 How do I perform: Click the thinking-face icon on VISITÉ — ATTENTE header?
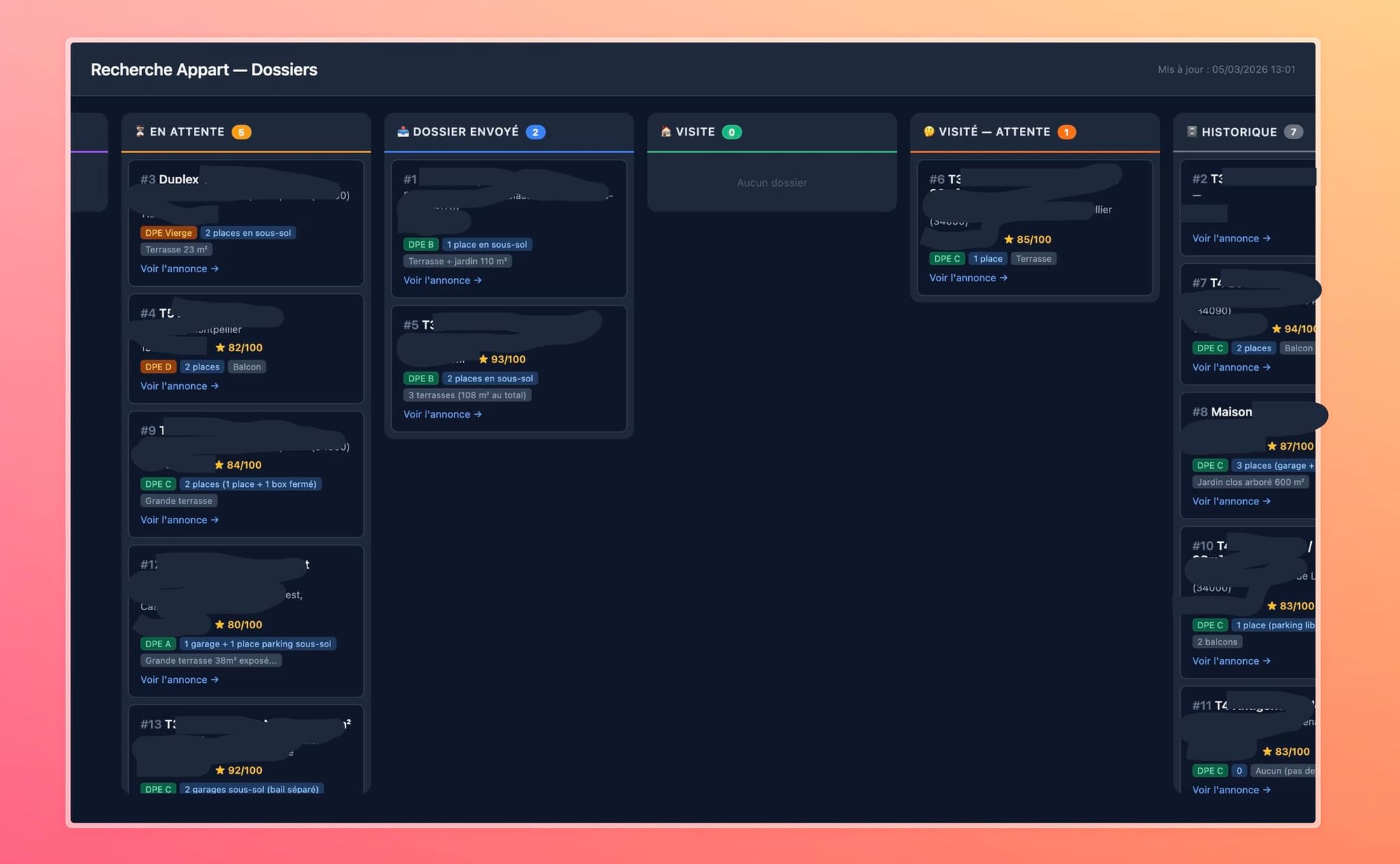point(927,132)
